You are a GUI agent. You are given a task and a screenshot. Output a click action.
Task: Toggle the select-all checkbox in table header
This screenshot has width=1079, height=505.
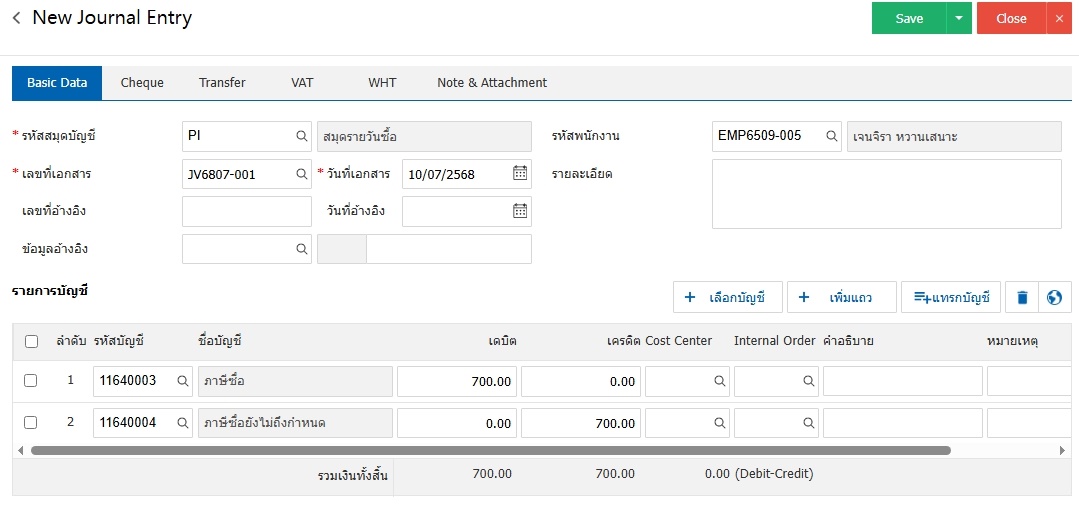pyautogui.click(x=31, y=341)
